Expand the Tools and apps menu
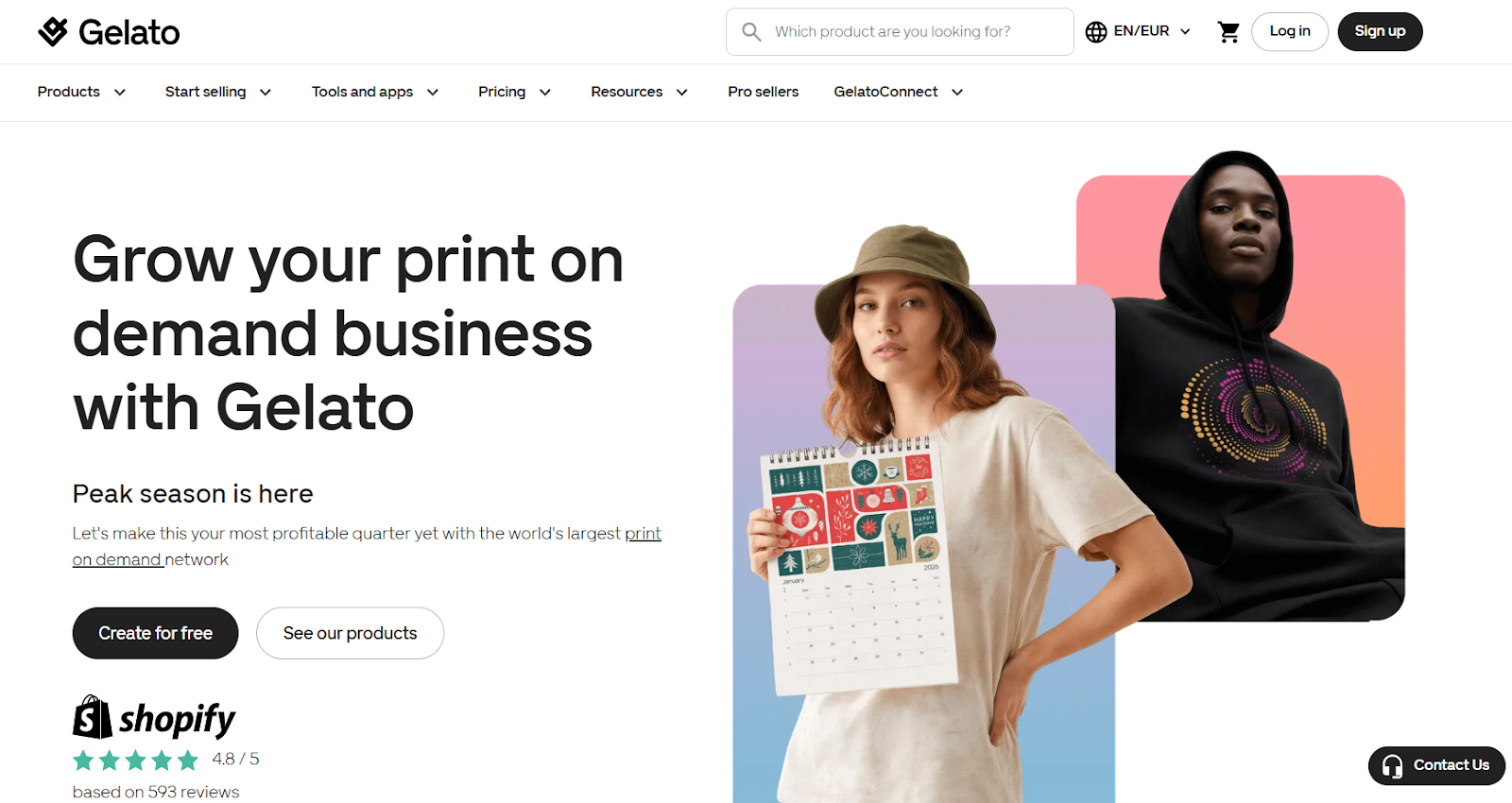Screen dimensions: 1512x803 click(375, 92)
